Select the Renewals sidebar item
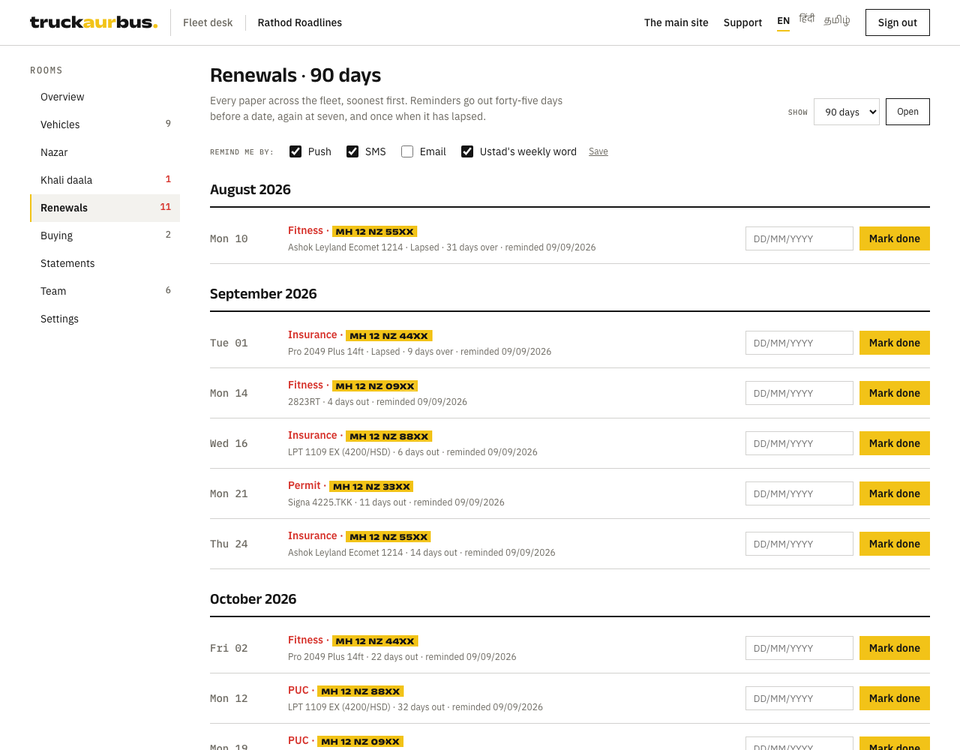Viewport: 960px width, 750px height. pos(105,208)
